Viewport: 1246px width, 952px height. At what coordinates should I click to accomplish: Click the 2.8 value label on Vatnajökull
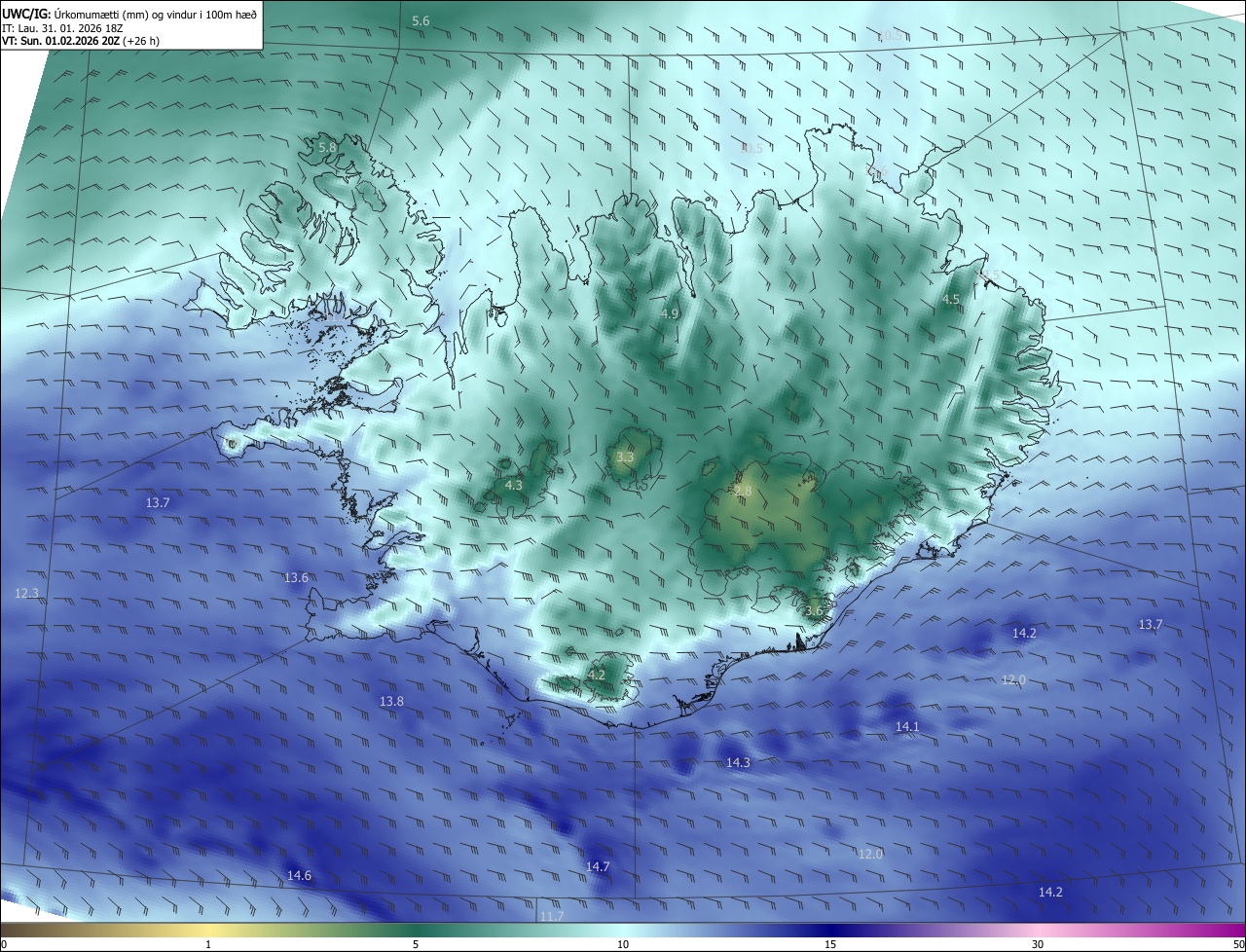pyautogui.click(x=743, y=492)
